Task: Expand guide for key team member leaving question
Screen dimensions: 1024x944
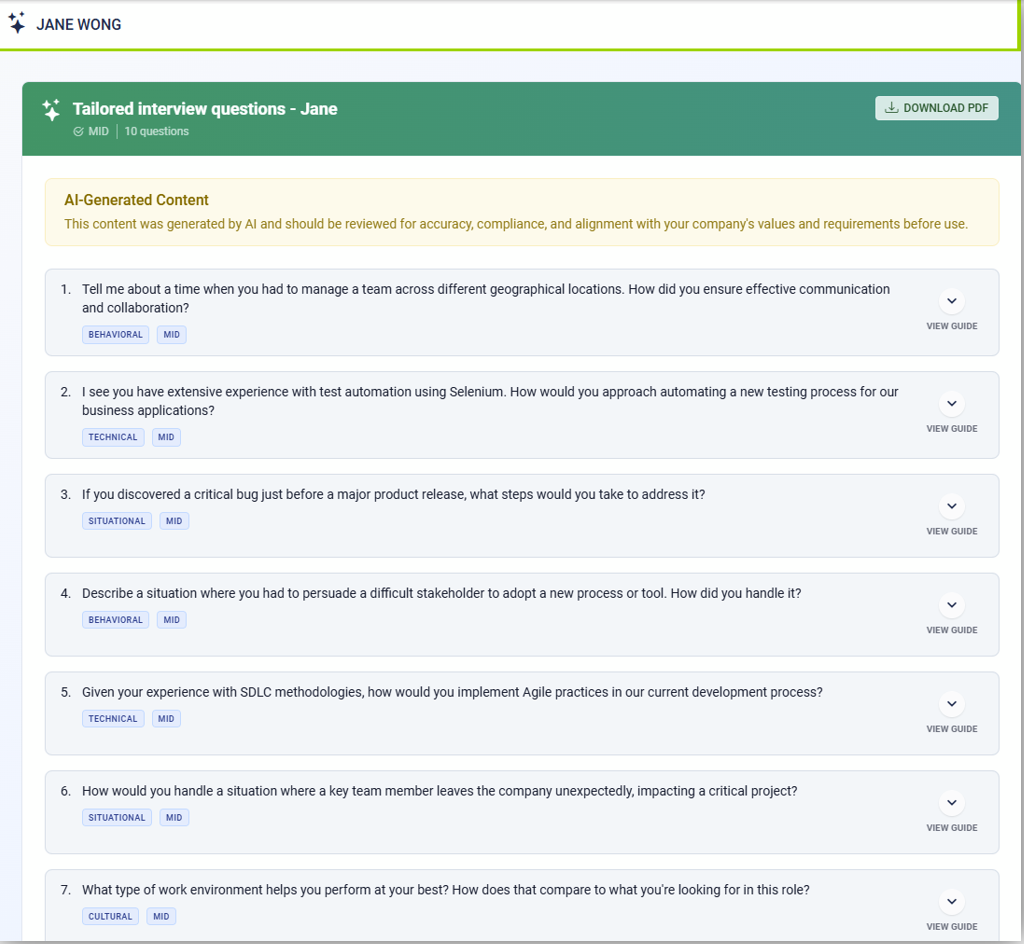Action: tap(951, 803)
